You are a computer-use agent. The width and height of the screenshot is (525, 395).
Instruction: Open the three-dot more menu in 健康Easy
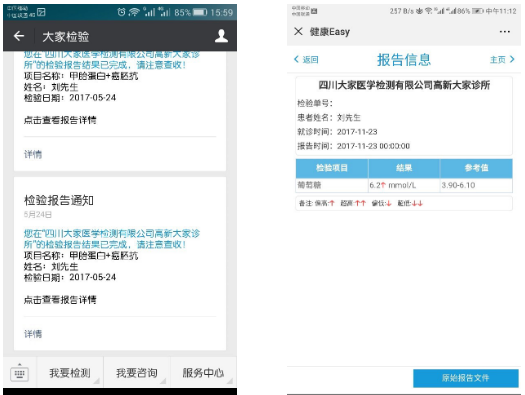pyautogui.click(x=505, y=32)
